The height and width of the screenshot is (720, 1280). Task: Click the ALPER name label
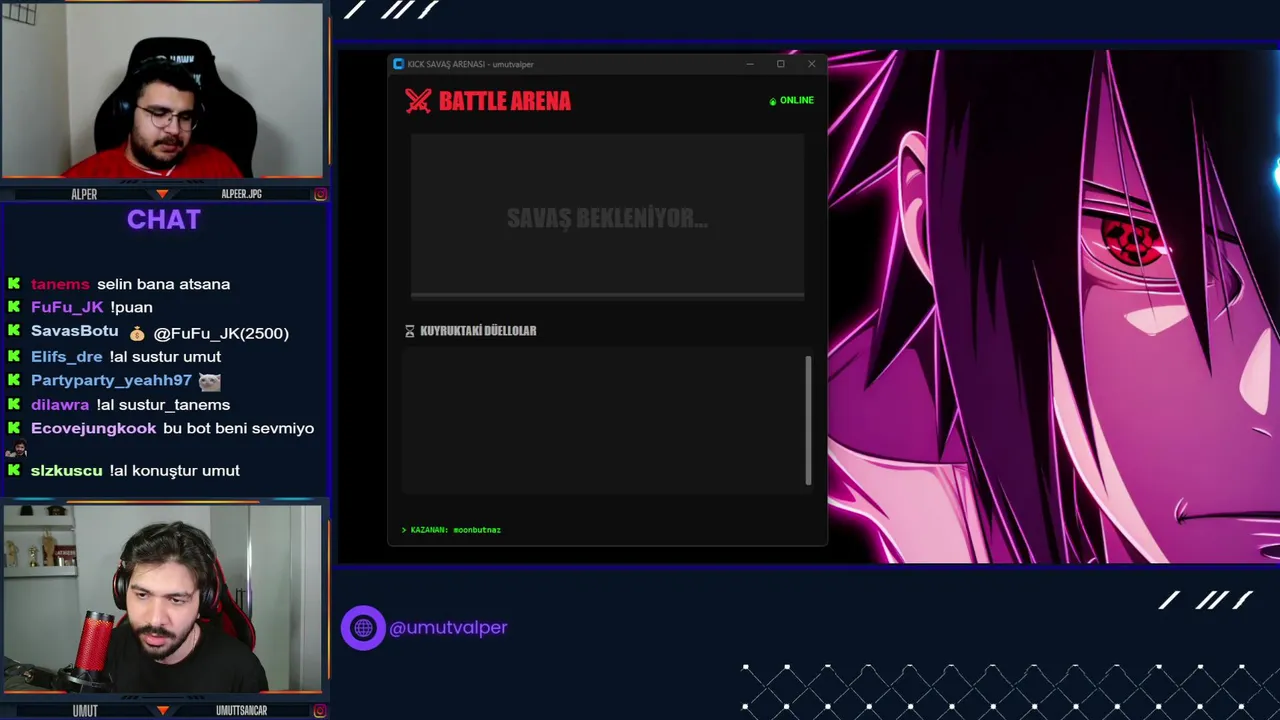(x=84, y=194)
